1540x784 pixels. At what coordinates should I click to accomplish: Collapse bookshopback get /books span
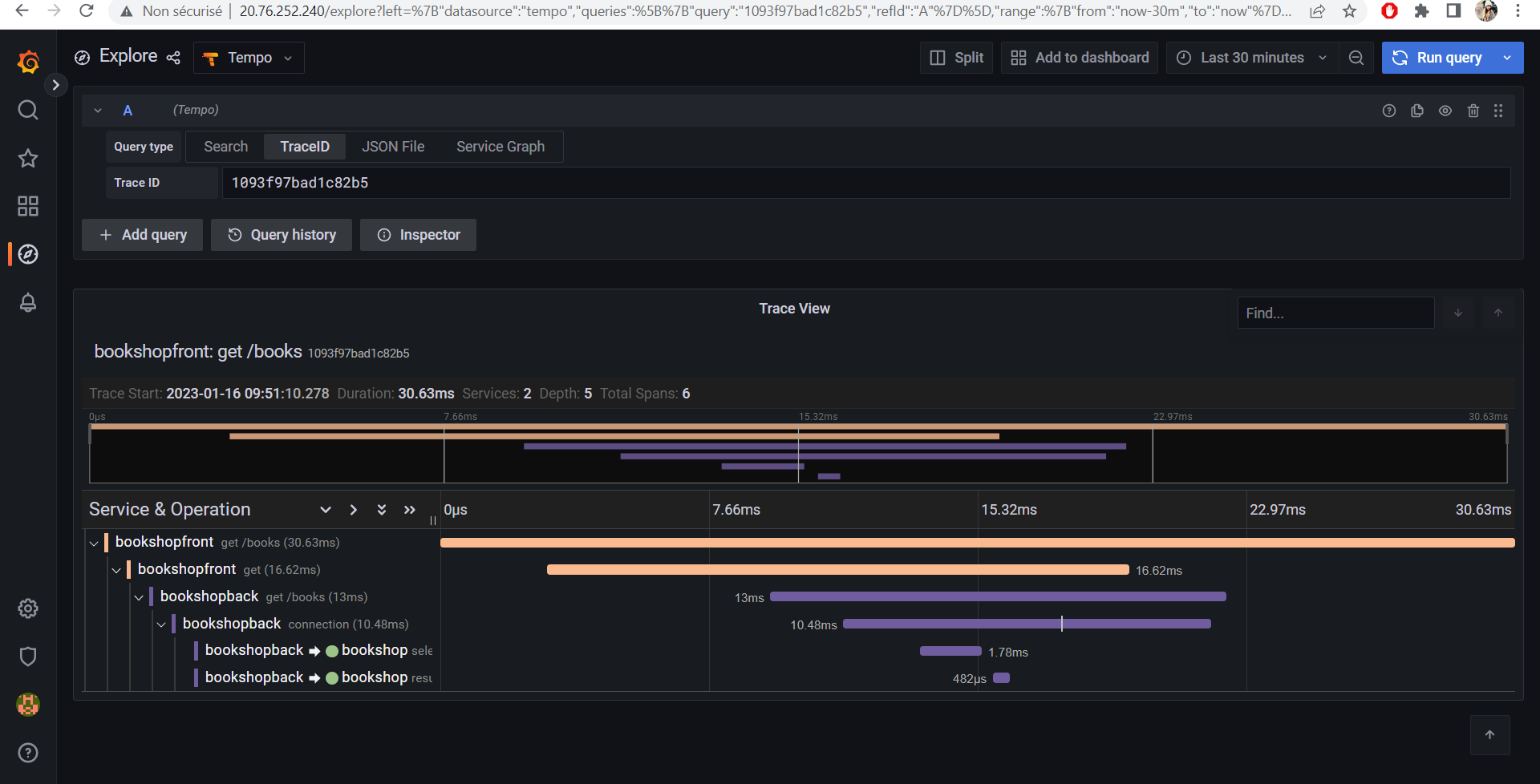pyautogui.click(x=139, y=598)
